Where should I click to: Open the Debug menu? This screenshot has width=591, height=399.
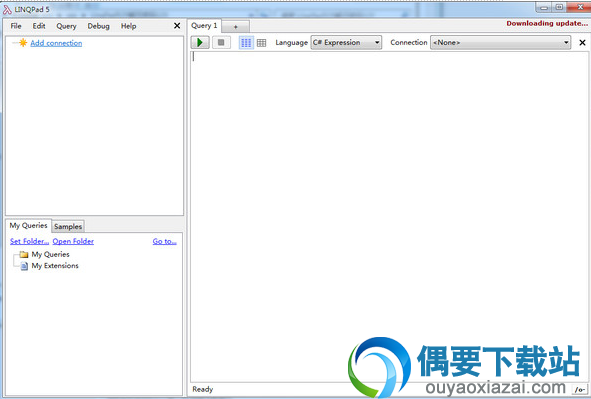(98, 26)
